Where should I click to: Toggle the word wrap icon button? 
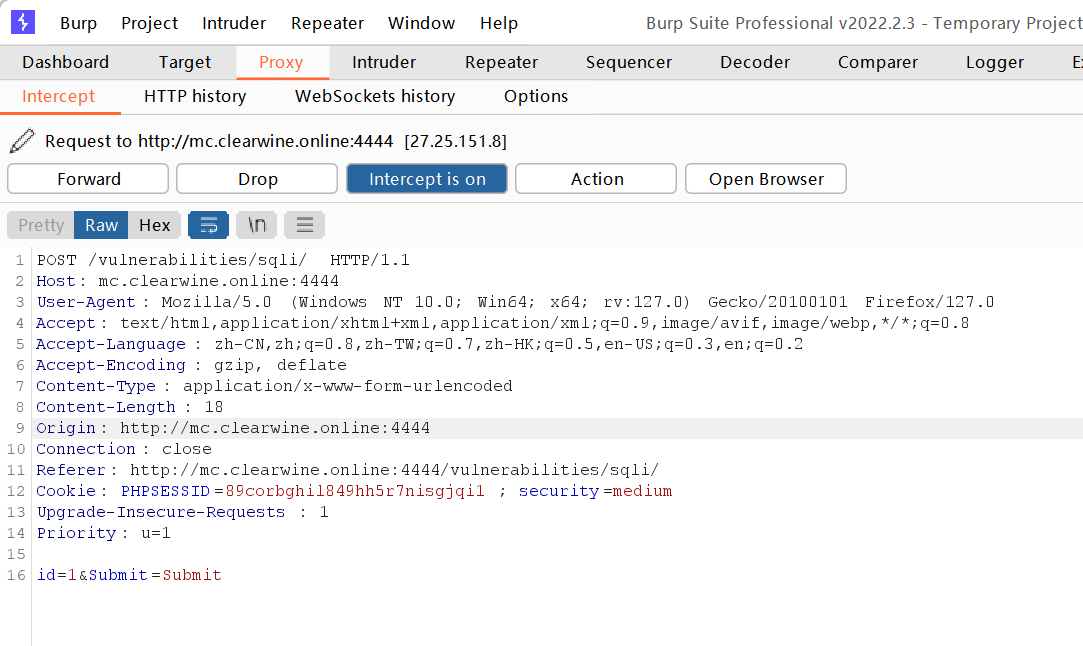click(209, 225)
